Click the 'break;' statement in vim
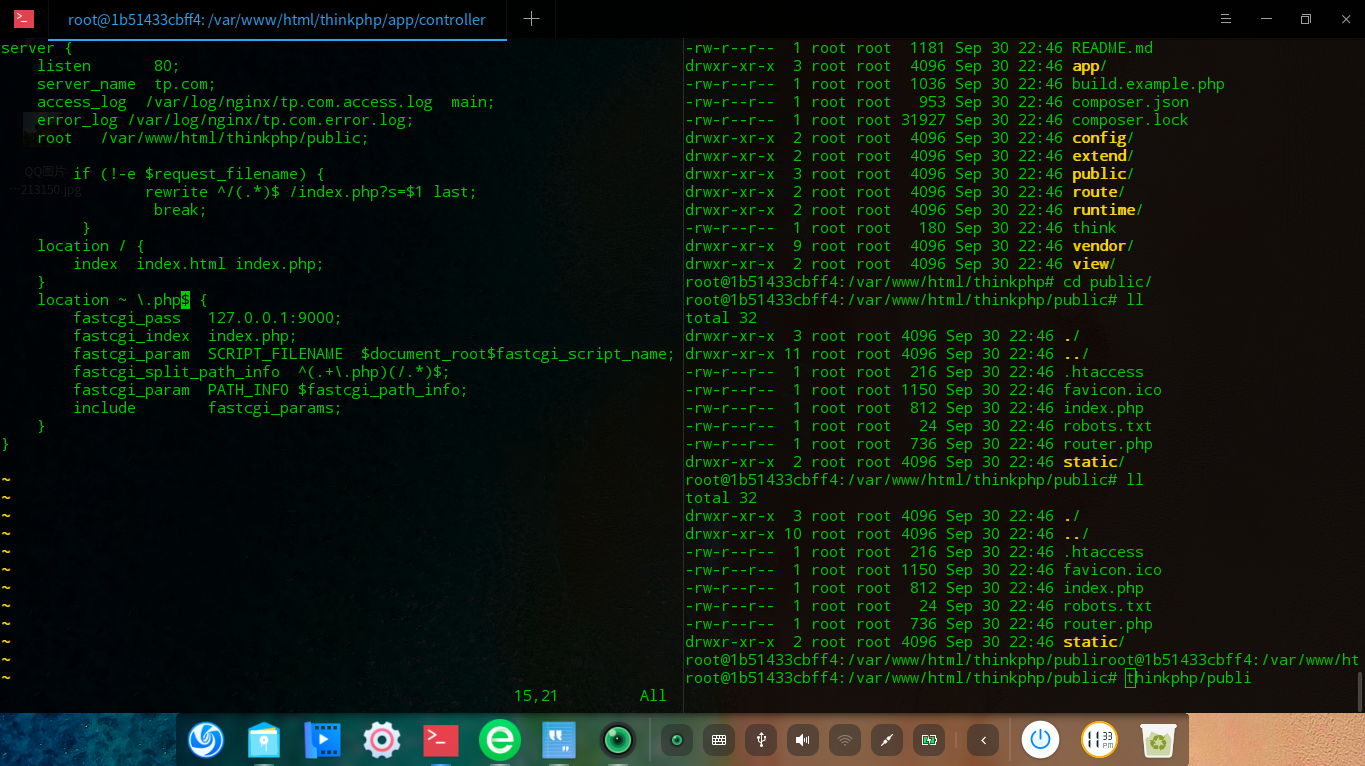The image size is (1365, 766). [x=180, y=210]
